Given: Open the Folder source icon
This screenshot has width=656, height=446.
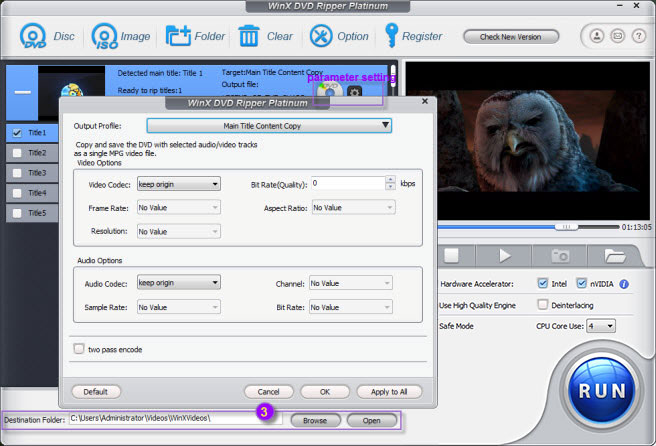Looking at the screenshot, I should 178,36.
